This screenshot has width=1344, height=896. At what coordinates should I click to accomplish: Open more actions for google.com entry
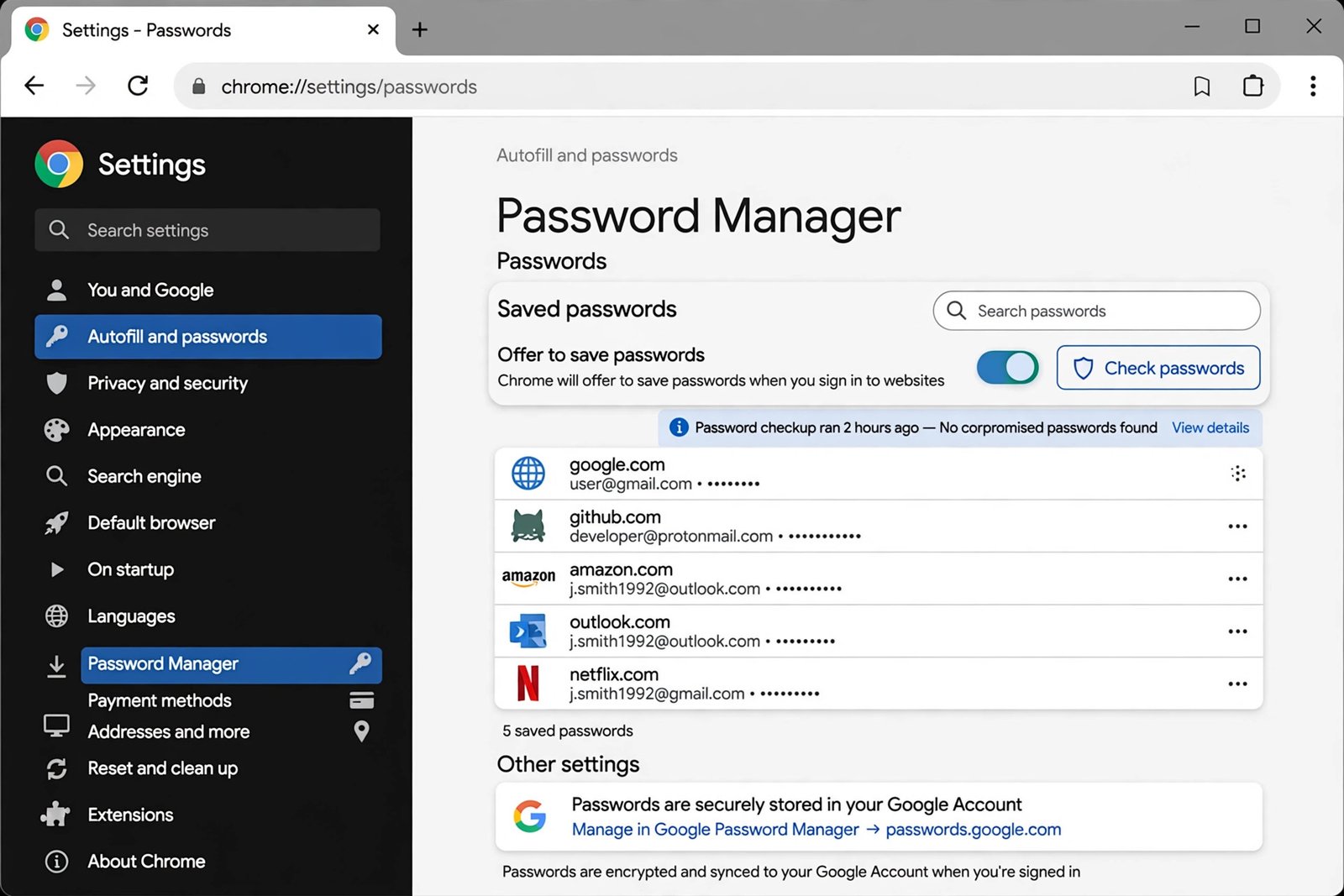1238,474
